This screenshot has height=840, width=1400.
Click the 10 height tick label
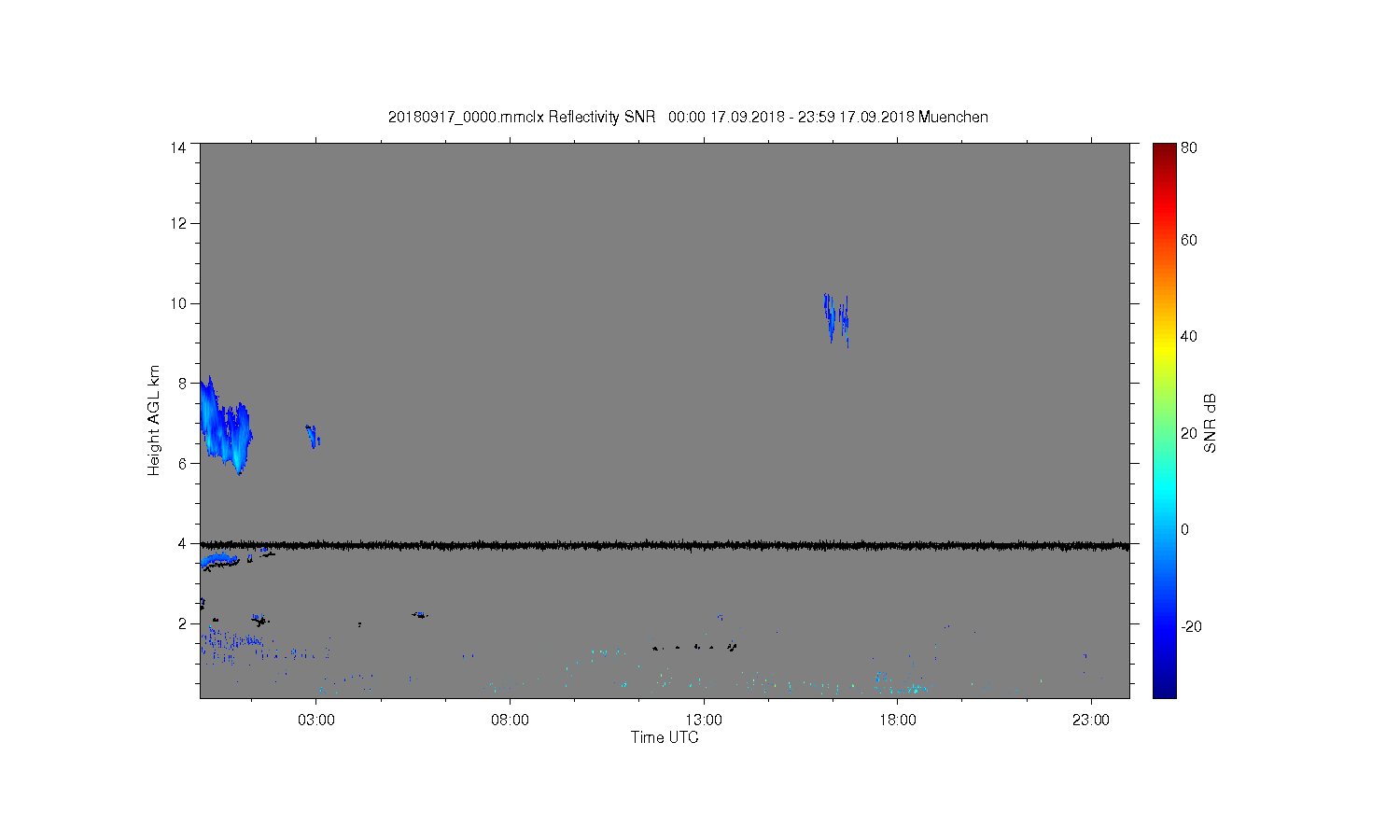coord(178,303)
